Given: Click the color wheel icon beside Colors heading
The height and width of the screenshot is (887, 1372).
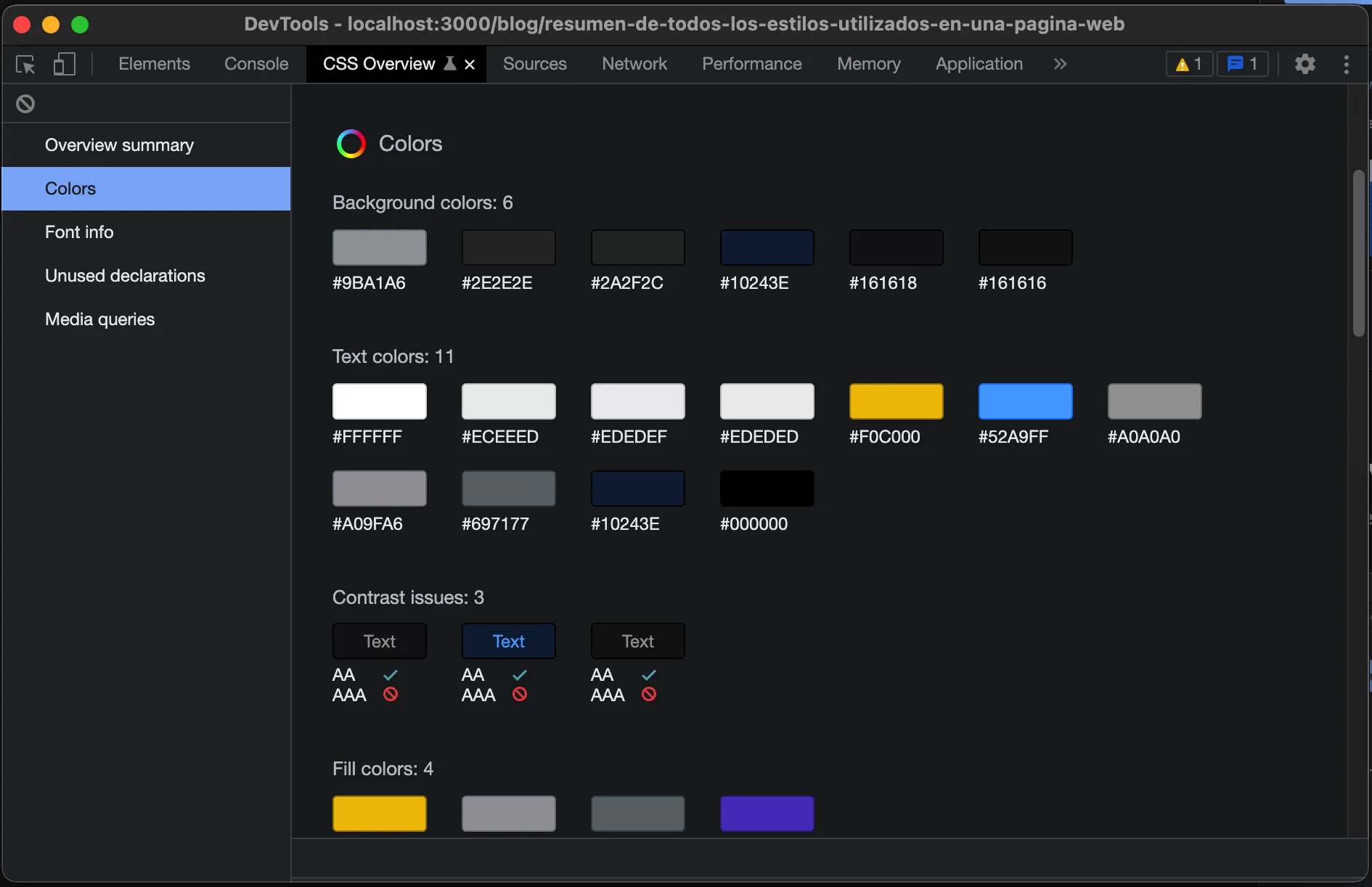Looking at the screenshot, I should [351, 143].
